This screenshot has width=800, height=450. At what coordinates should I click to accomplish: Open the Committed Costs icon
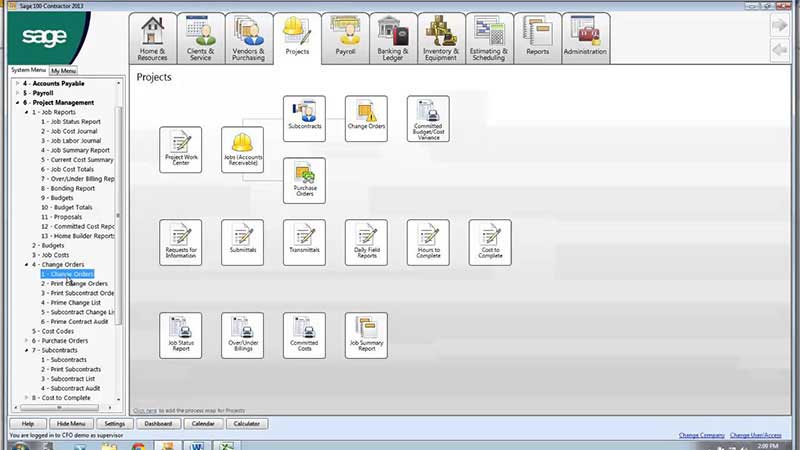pyautogui.click(x=305, y=336)
